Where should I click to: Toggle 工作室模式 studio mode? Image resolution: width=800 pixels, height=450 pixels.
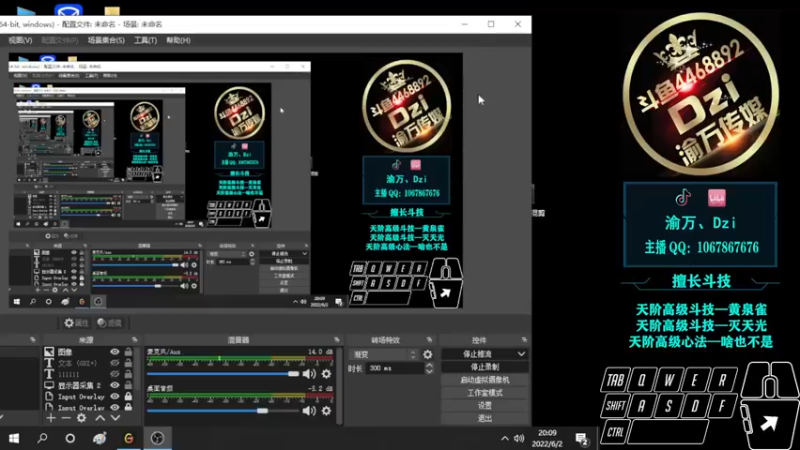coord(485,393)
